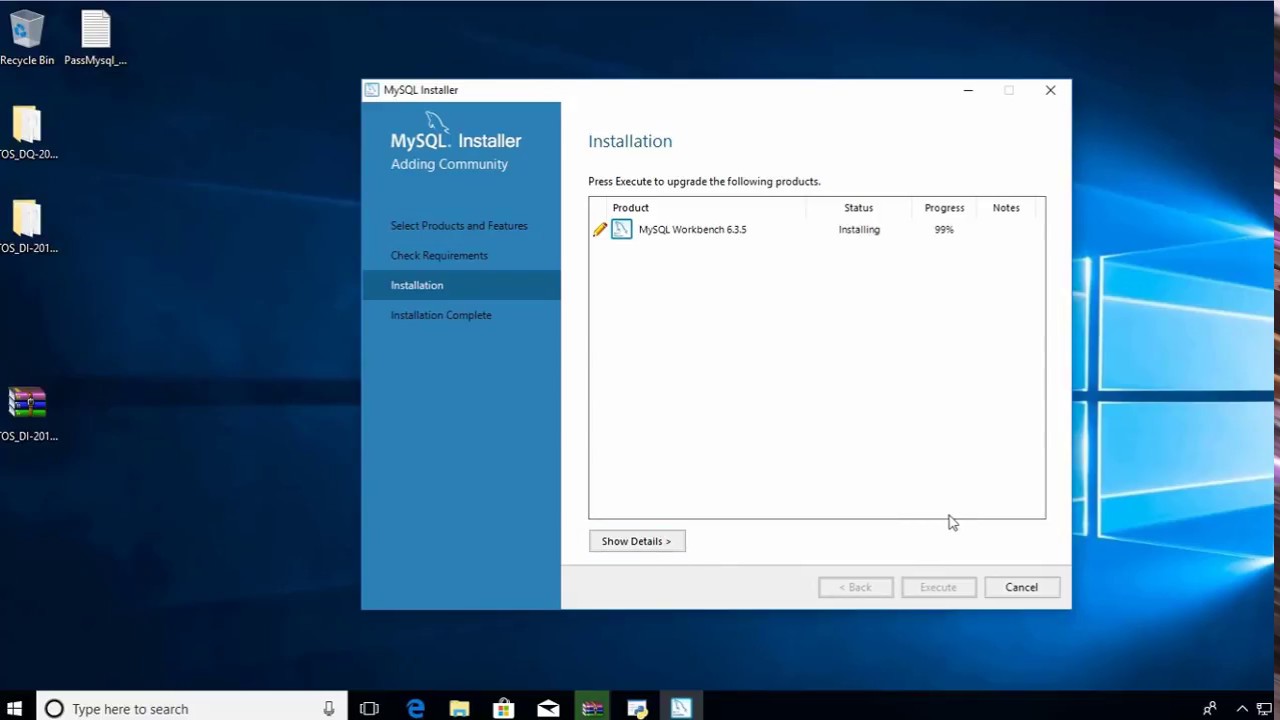Click the Product column header

(x=630, y=208)
